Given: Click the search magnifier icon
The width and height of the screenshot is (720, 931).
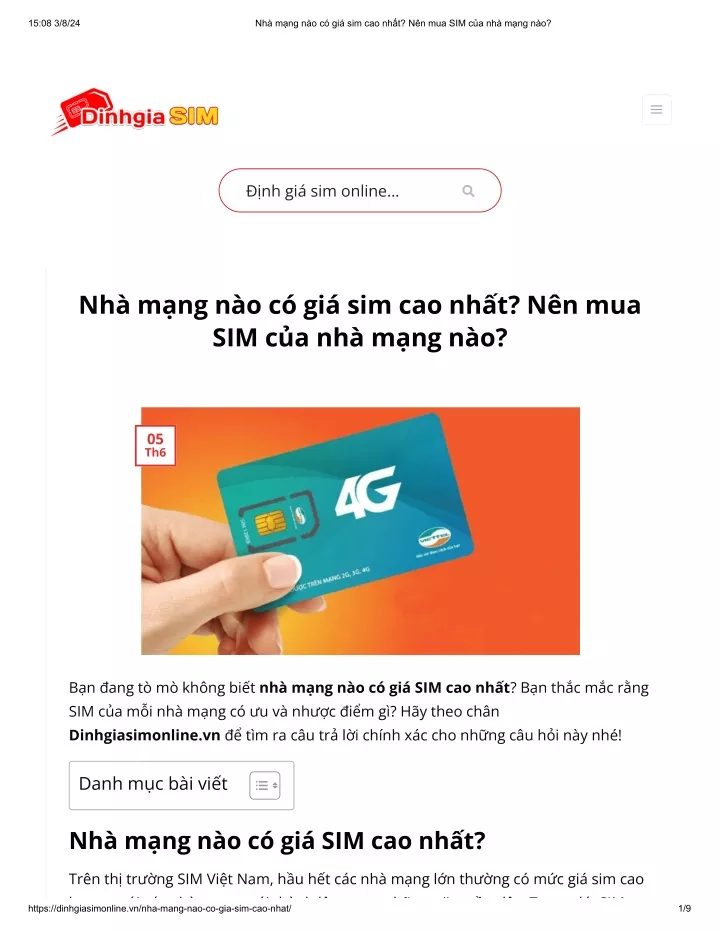Looking at the screenshot, I should tap(468, 191).
